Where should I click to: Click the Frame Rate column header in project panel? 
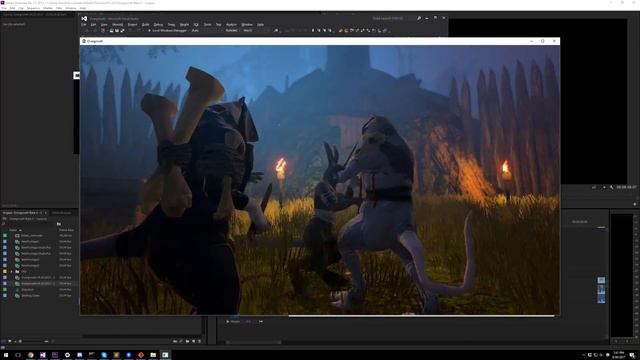(x=66, y=230)
